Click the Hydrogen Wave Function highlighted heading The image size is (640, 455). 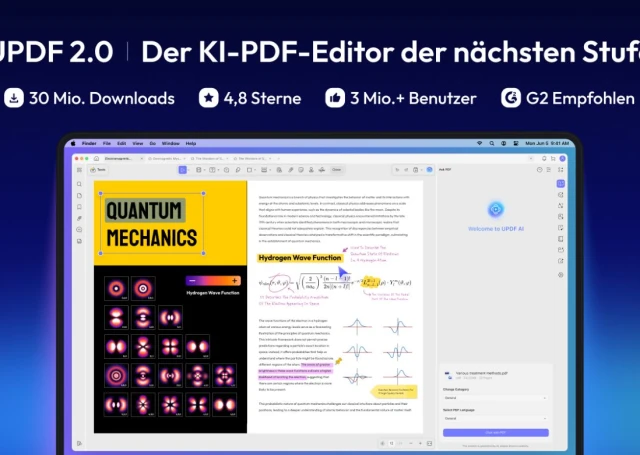300,258
